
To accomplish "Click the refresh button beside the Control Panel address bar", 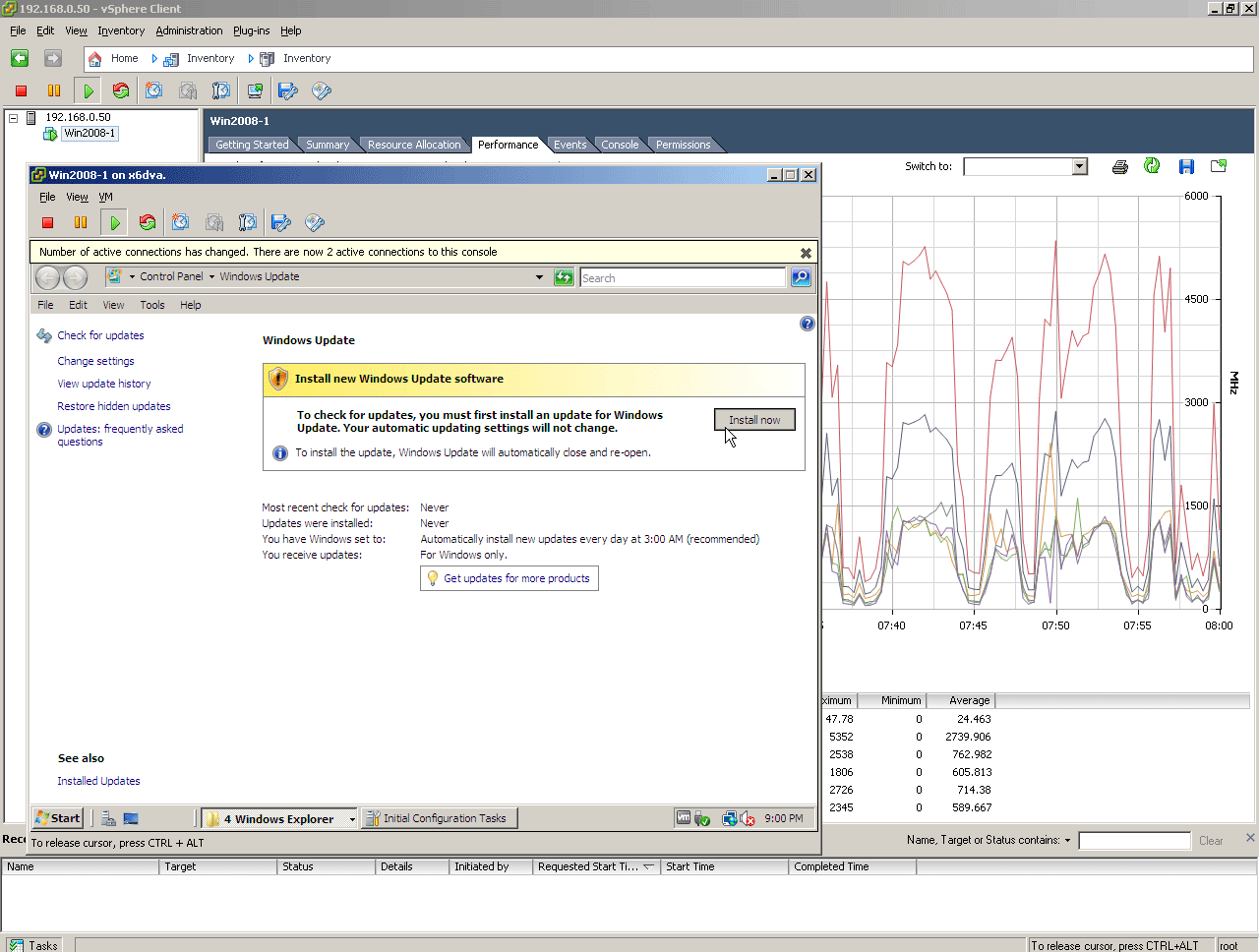I will [564, 277].
